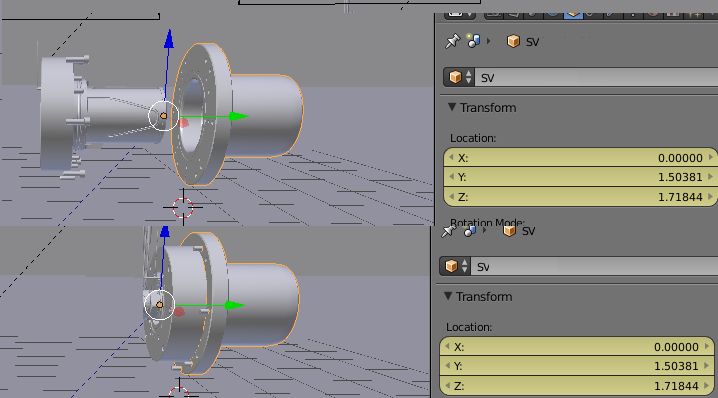Viewport: 718px width, 398px height.
Task: Decrease lower Location Y with its left arrow
Action: coord(447,366)
